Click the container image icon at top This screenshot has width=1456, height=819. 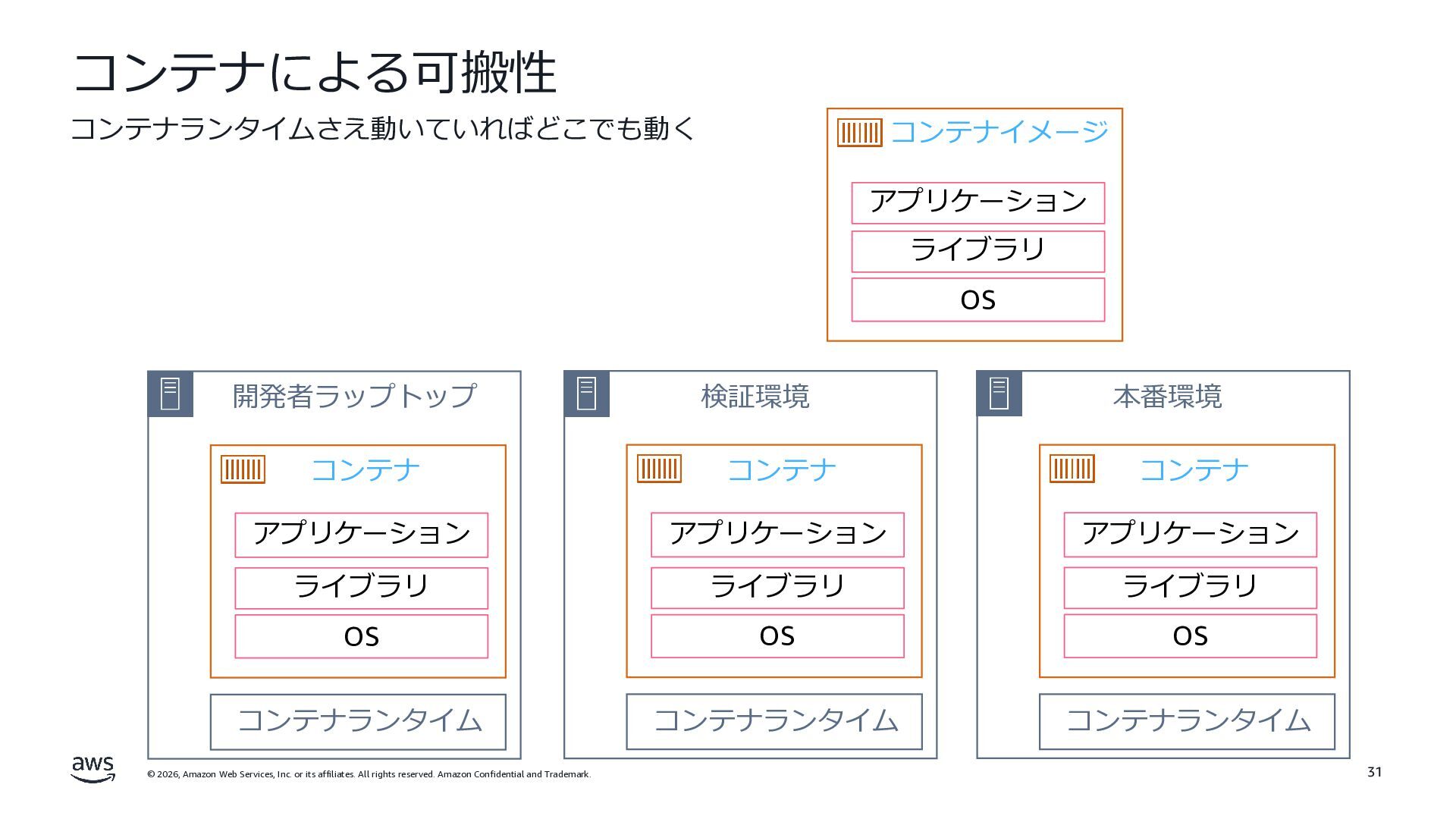click(859, 133)
